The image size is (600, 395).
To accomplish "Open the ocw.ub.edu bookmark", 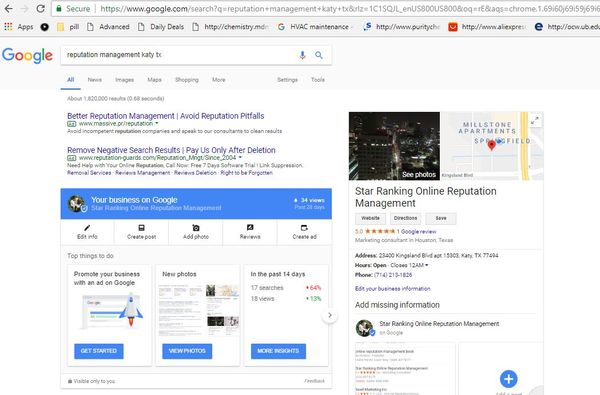I will [567, 27].
